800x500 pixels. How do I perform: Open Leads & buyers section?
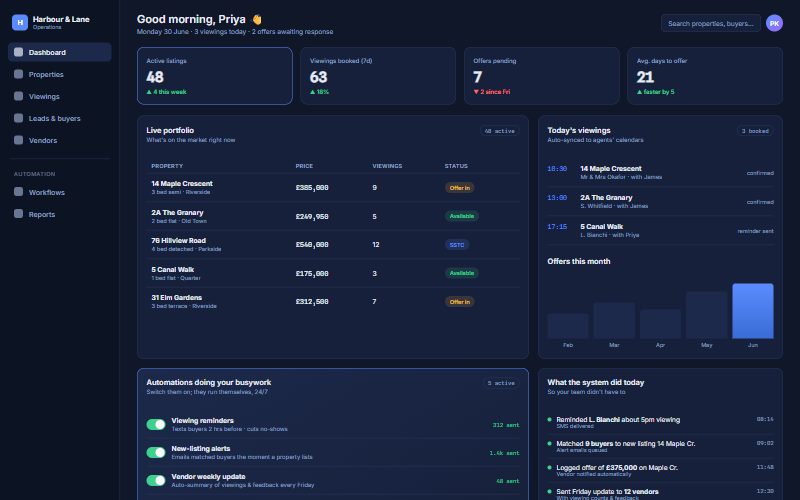pos(60,118)
